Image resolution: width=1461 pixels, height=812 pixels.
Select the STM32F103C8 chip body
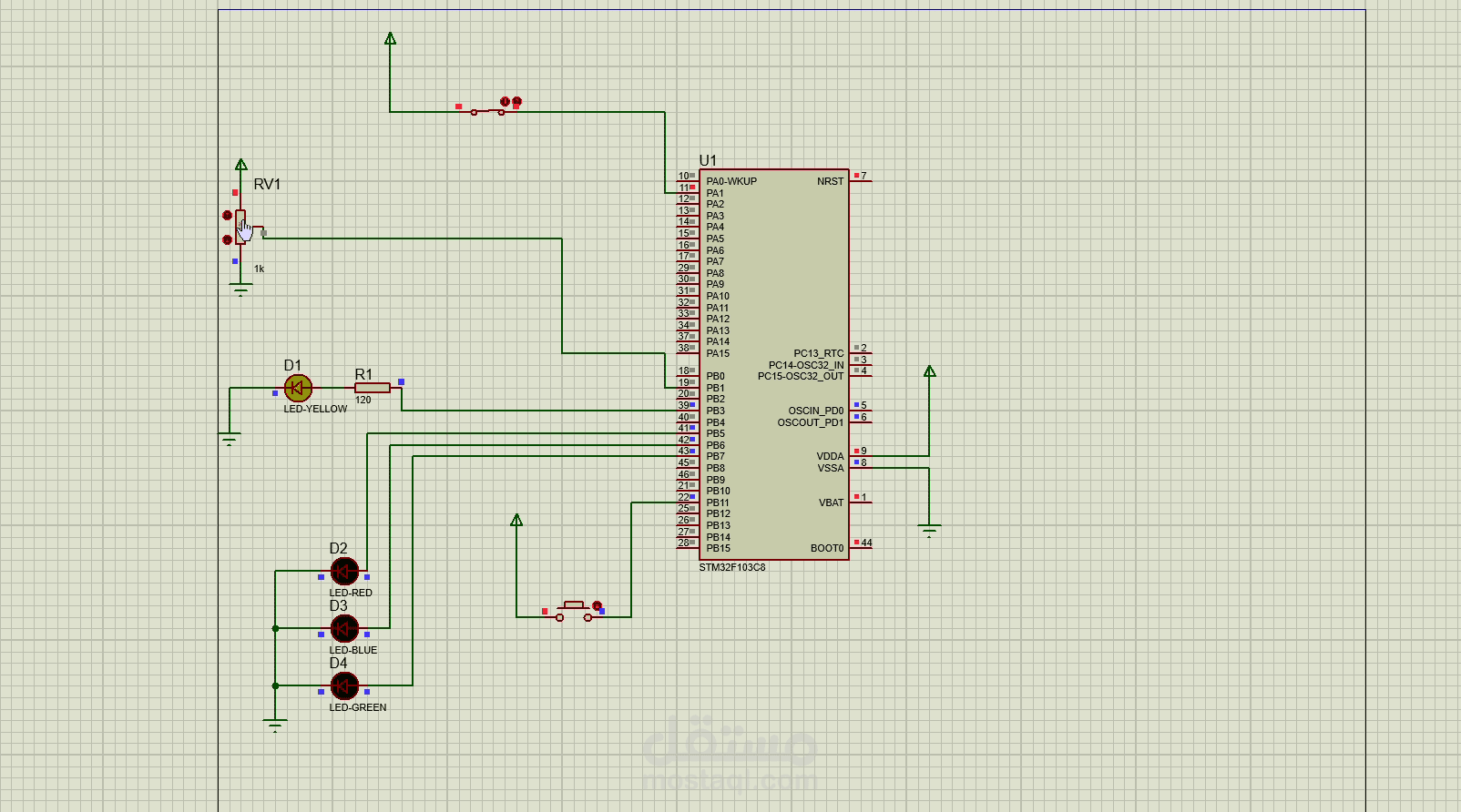774,364
